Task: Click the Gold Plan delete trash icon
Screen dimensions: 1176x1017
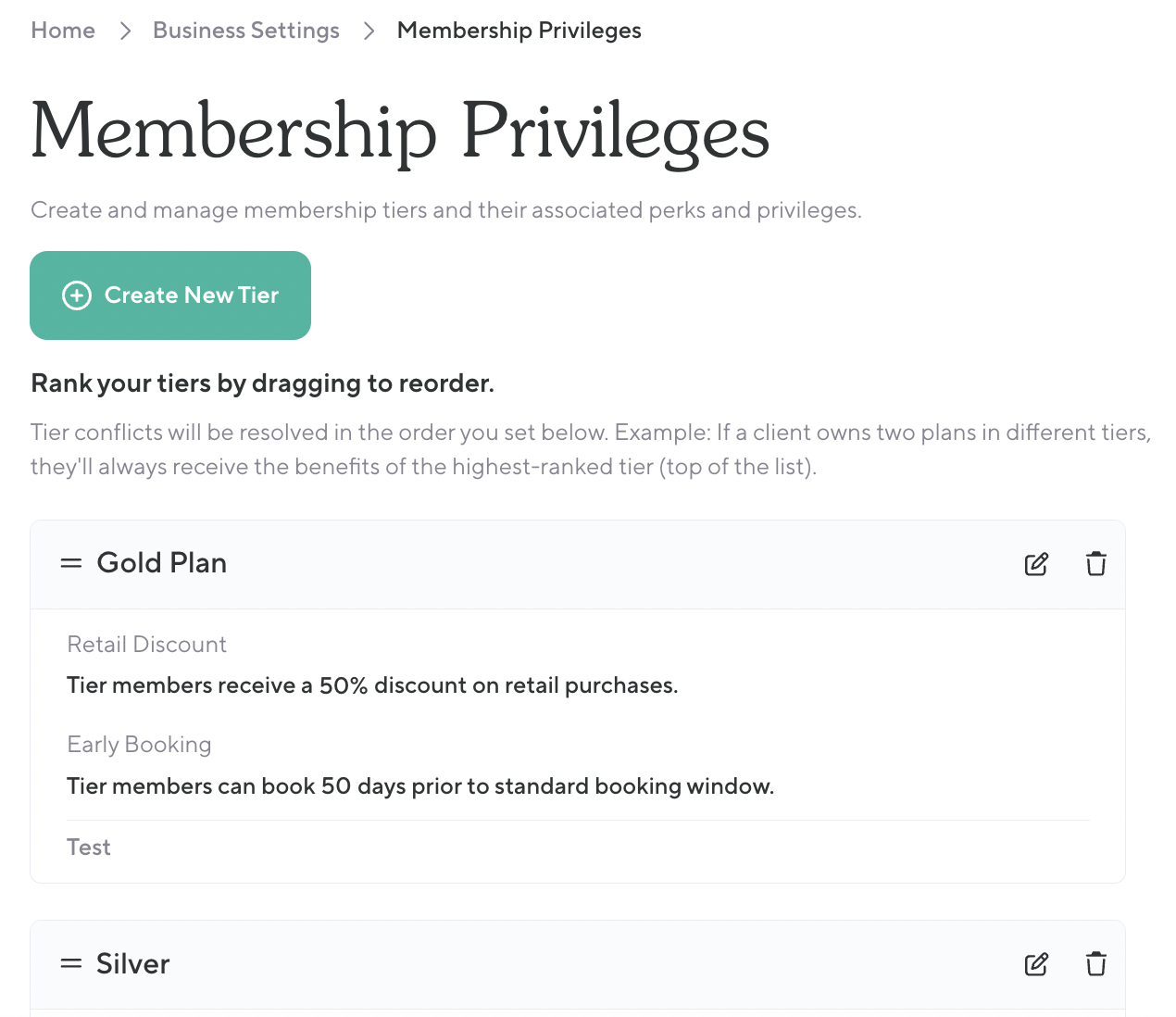Action: (1095, 564)
